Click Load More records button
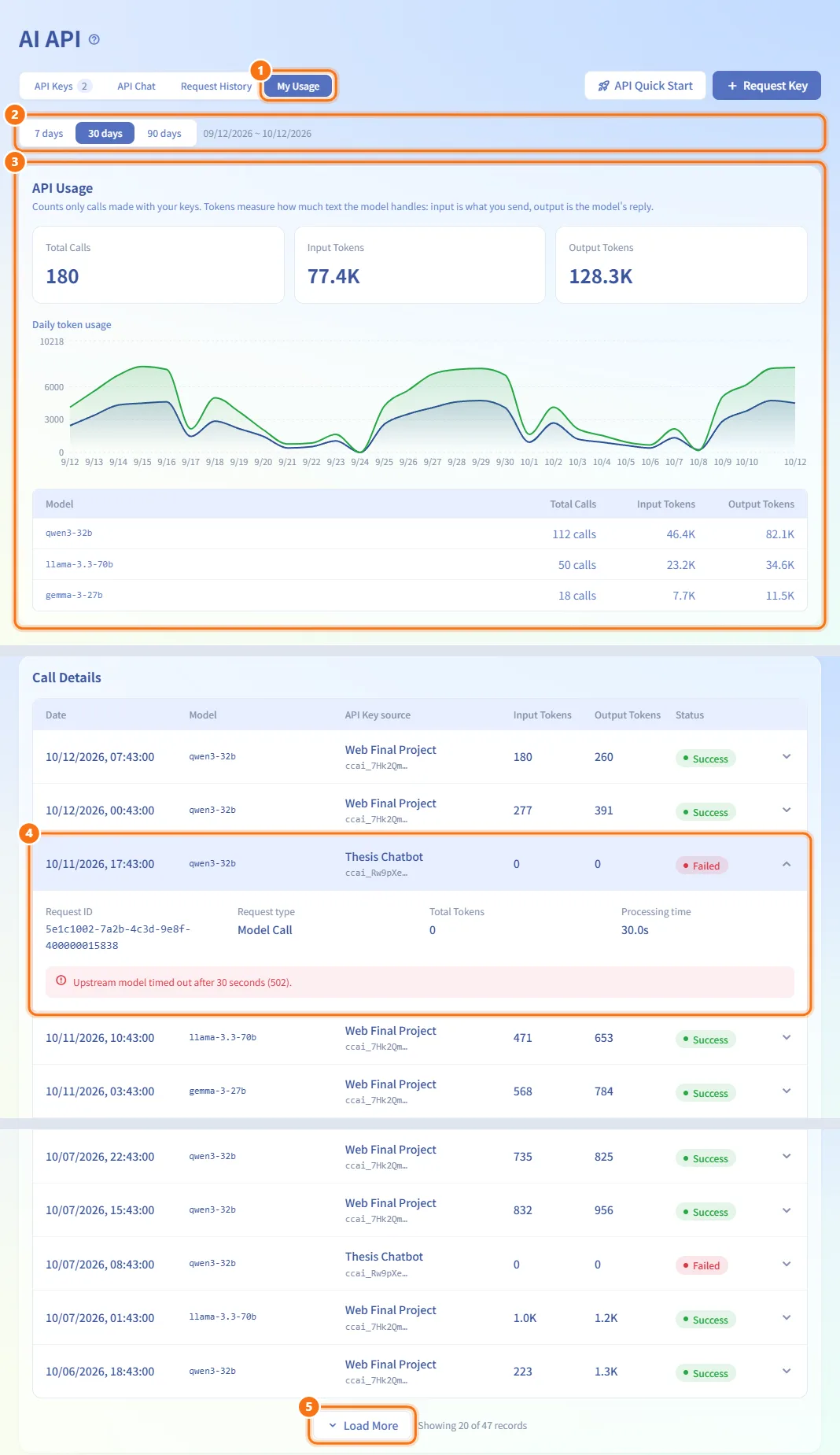 coord(363,1426)
